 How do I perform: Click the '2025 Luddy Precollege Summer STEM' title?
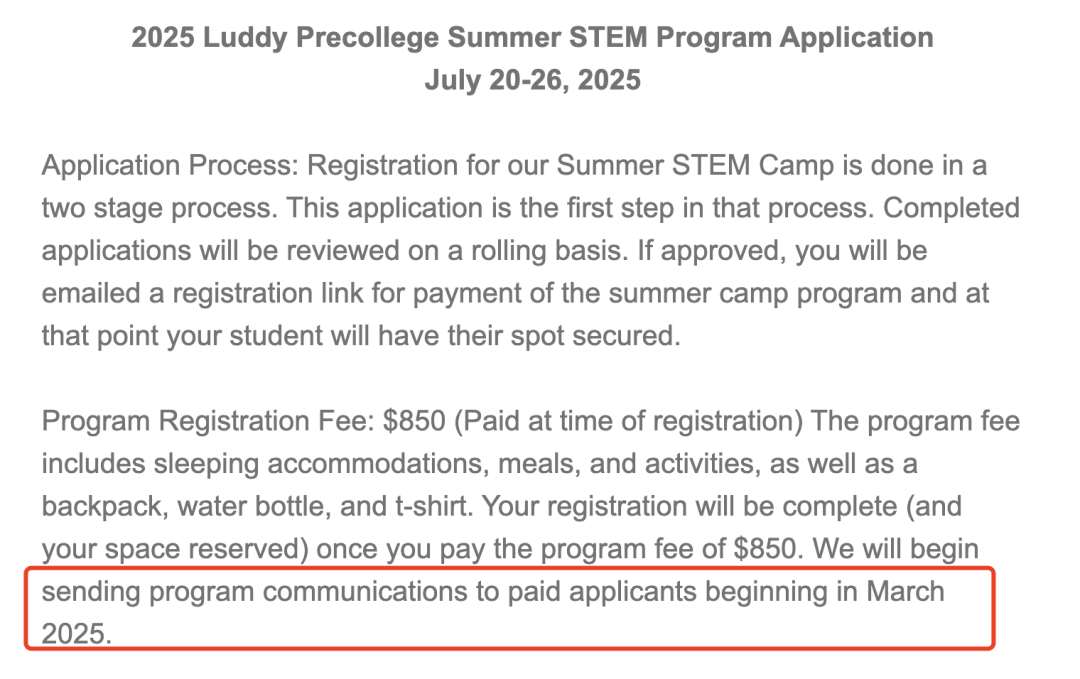532,38
